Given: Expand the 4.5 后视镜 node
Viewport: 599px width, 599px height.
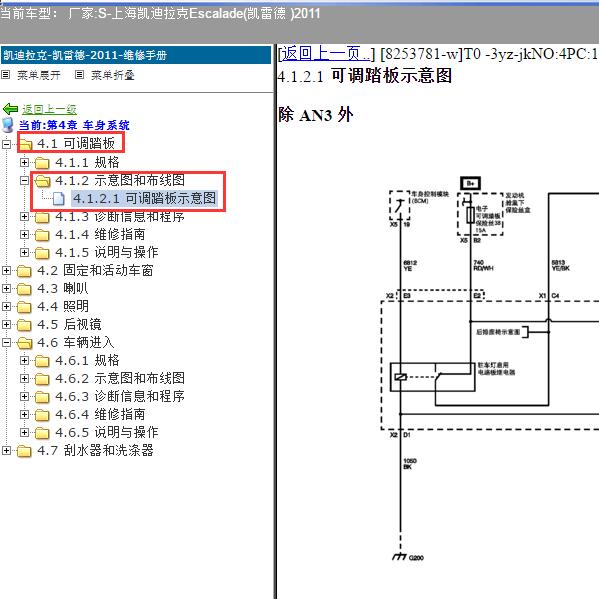Looking at the screenshot, I should pos(6,324).
